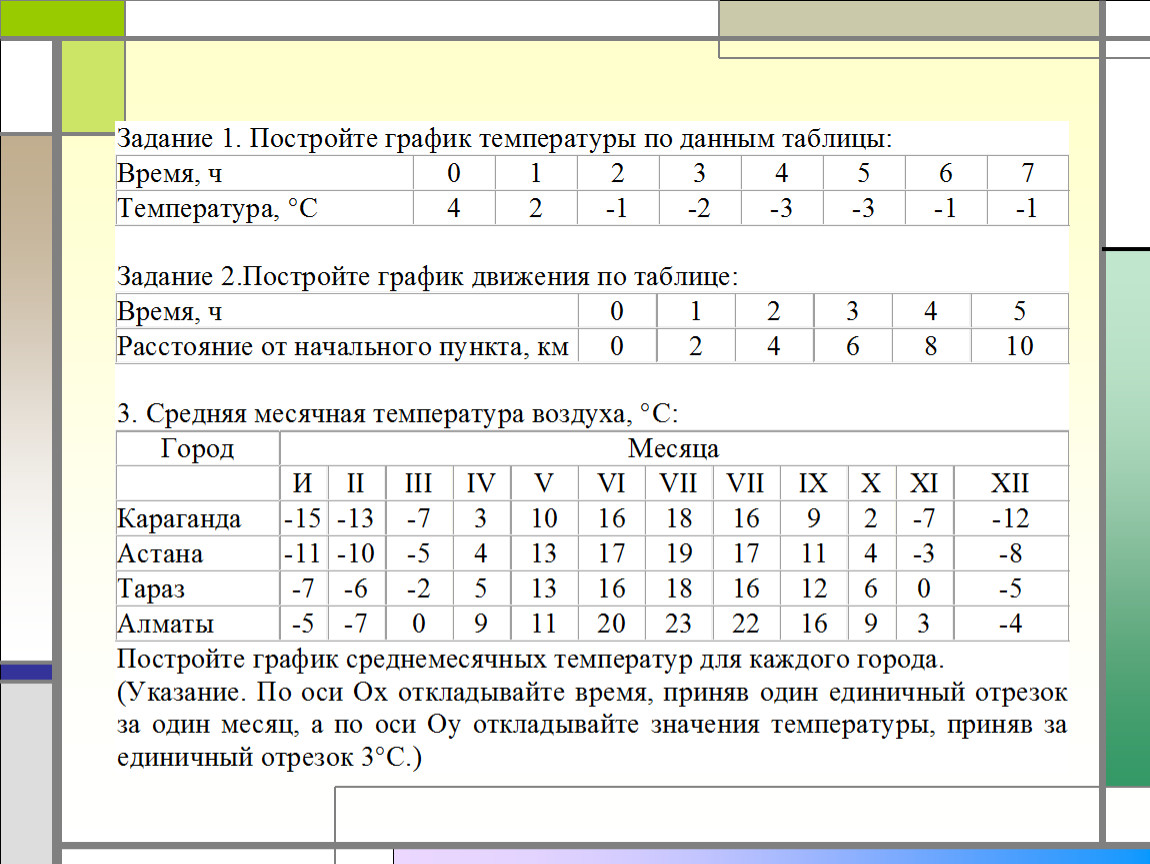Click 'Расстояние от начального пункта, км' label
The height and width of the screenshot is (864, 1150).
(343, 346)
